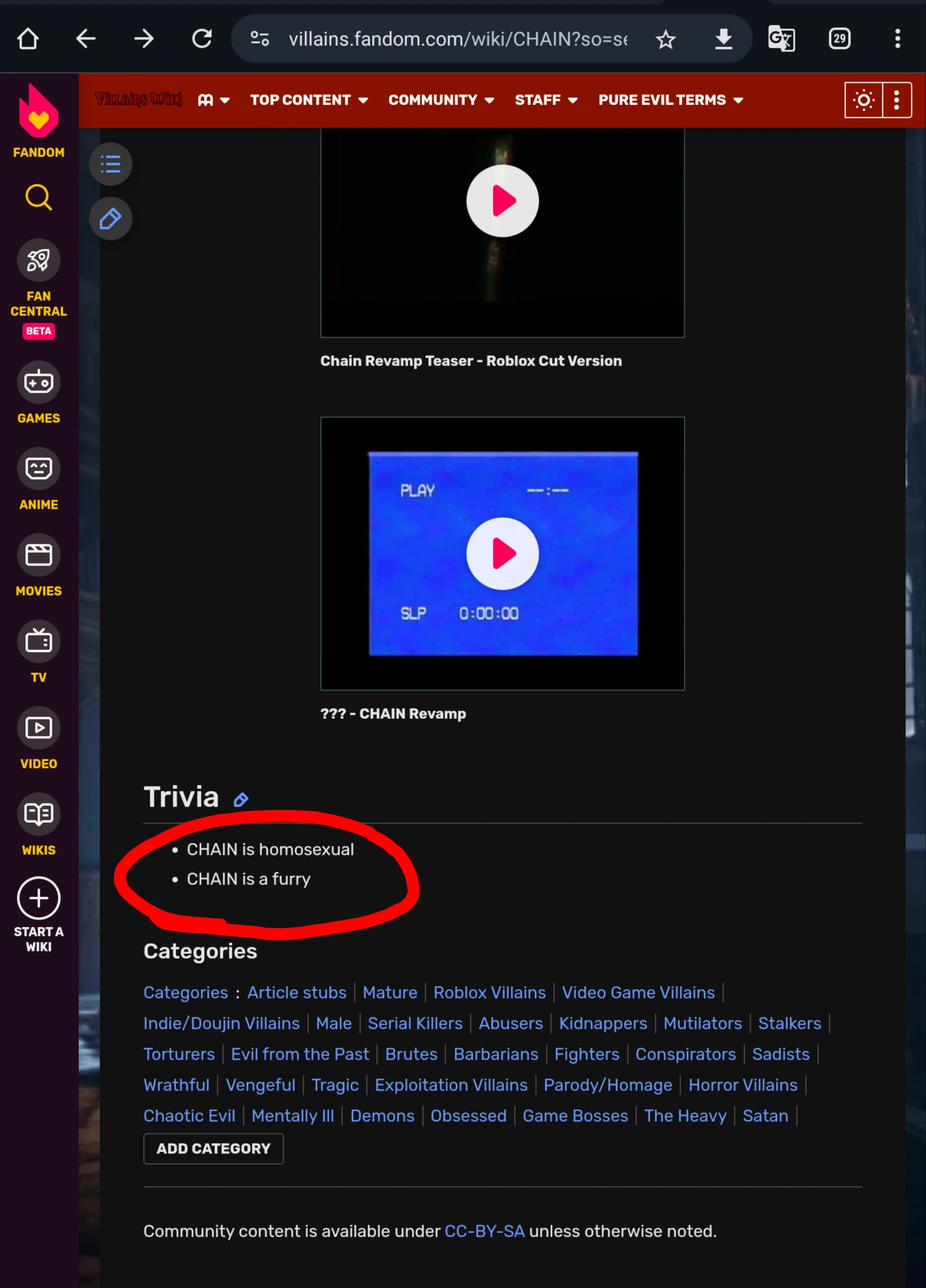
Task: Open Anime section
Action: point(39,479)
